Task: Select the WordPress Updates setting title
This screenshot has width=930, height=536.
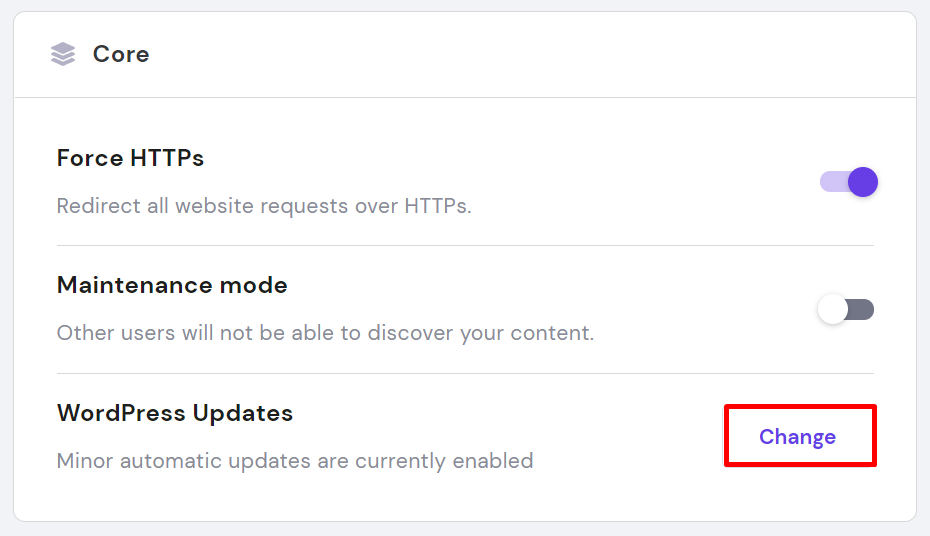Action: pos(175,413)
